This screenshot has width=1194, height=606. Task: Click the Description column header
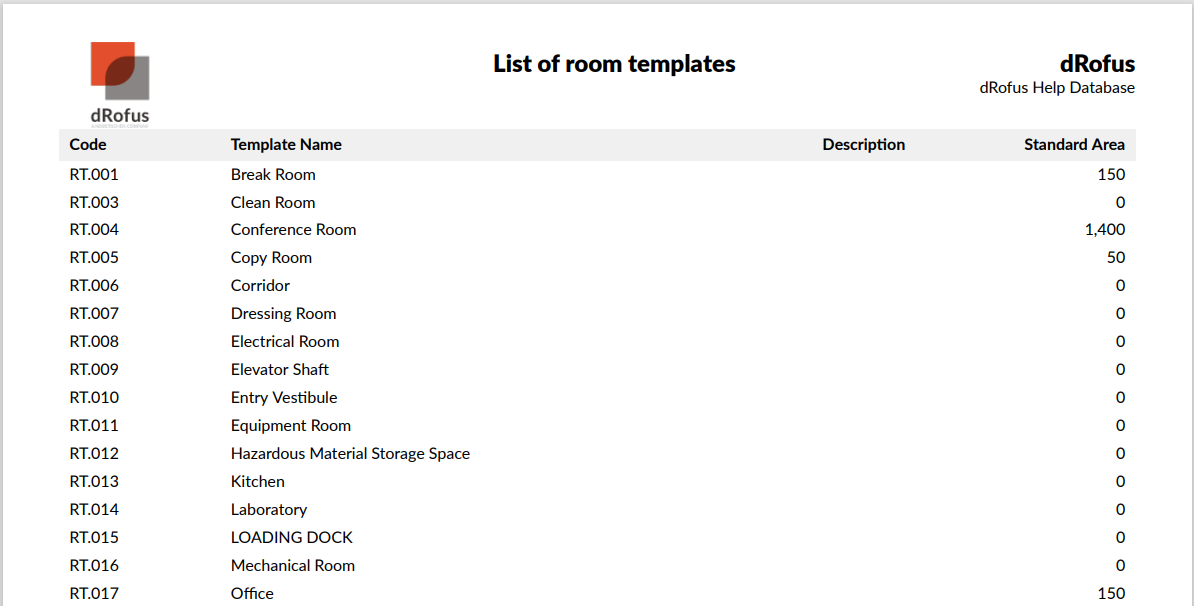(863, 145)
